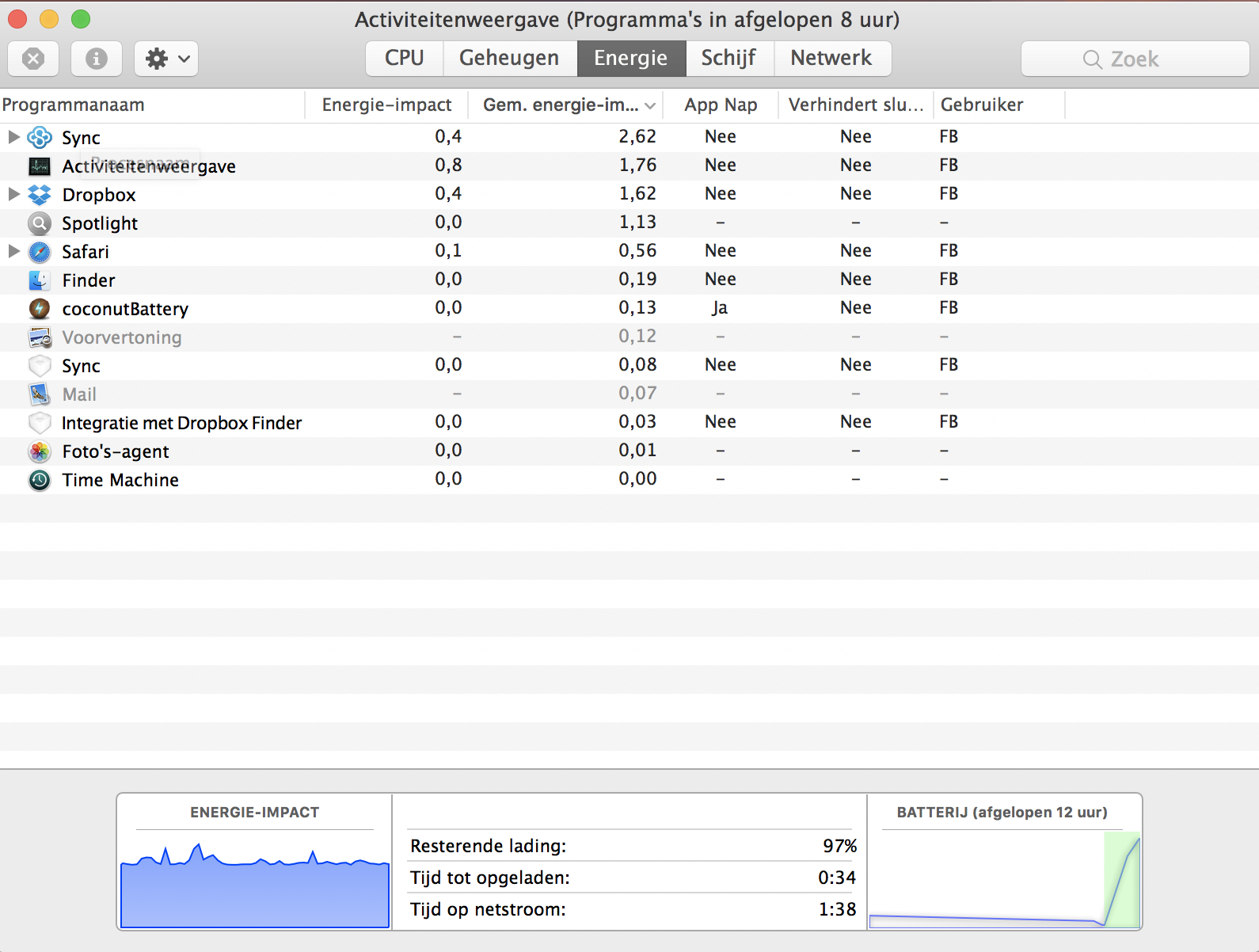Select the Safari process name
Viewport: 1259px width, 952px height.
click(x=86, y=252)
